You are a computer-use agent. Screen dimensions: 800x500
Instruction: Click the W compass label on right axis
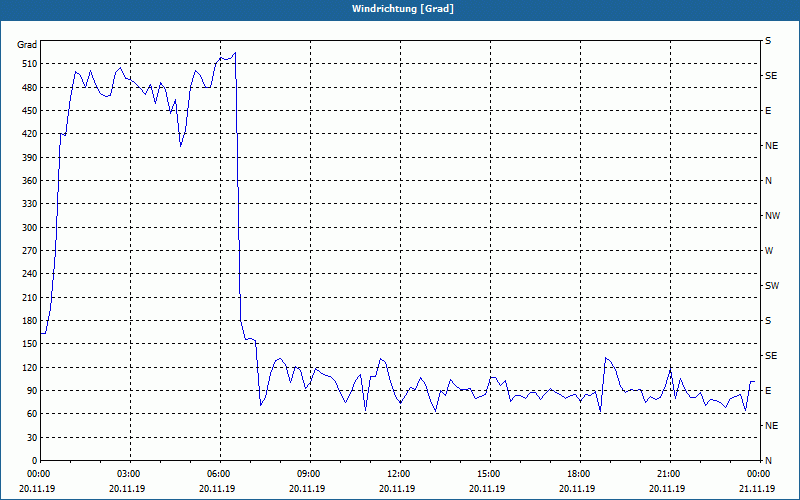point(769,251)
